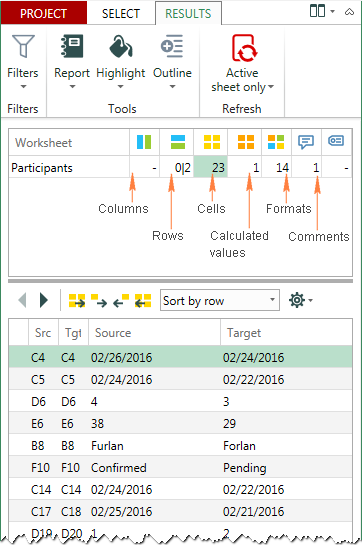Expand the Filters dropdown arrow
The height and width of the screenshot is (545, 362).
point(23,87)
